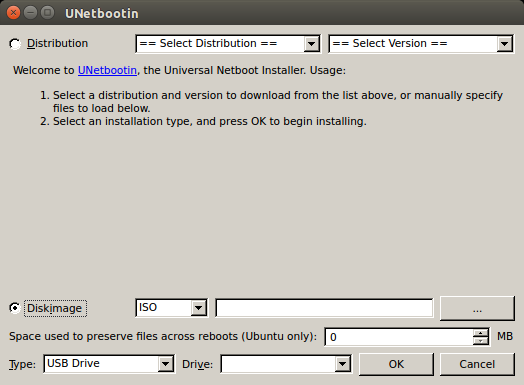Image resolution: width=524 pixels, height=385 pixels.
Task: Decrease persistent space with down arrow
Action: (x=481, y=341)
